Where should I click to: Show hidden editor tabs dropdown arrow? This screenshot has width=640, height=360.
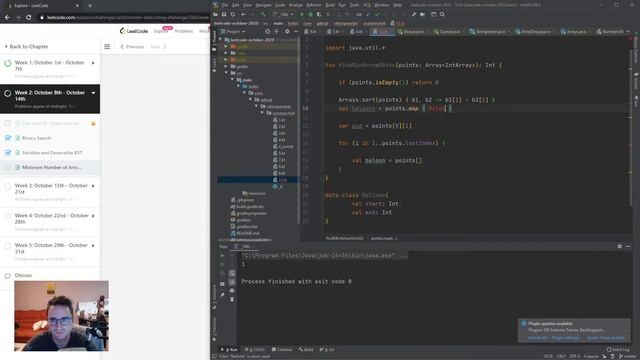coord(628,31)
